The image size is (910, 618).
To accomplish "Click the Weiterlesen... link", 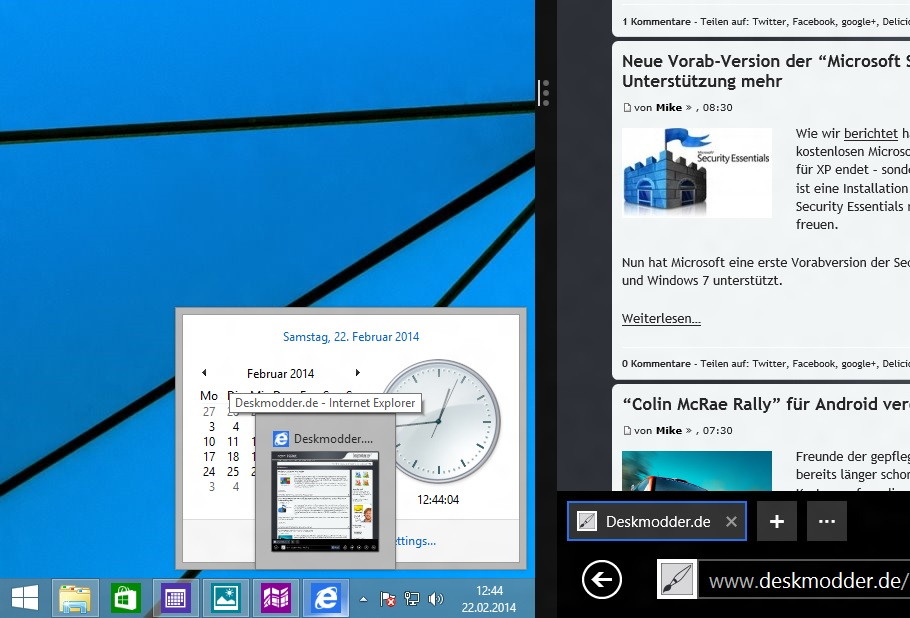I will click(661, 319).
